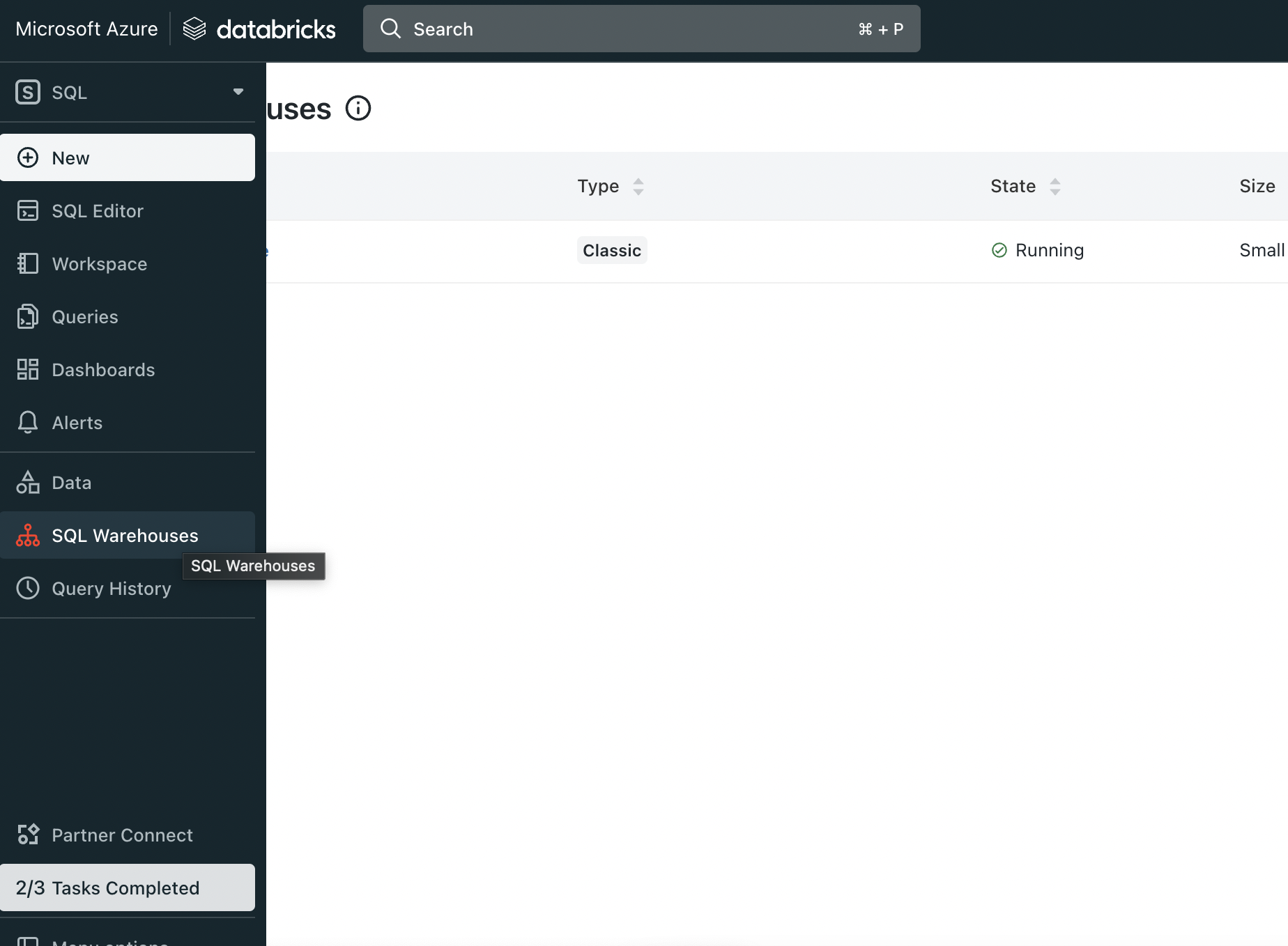Click the 2/3 Tasks Completed progress indicator
The image size is (1288, 946).
(x=107, y=887)
